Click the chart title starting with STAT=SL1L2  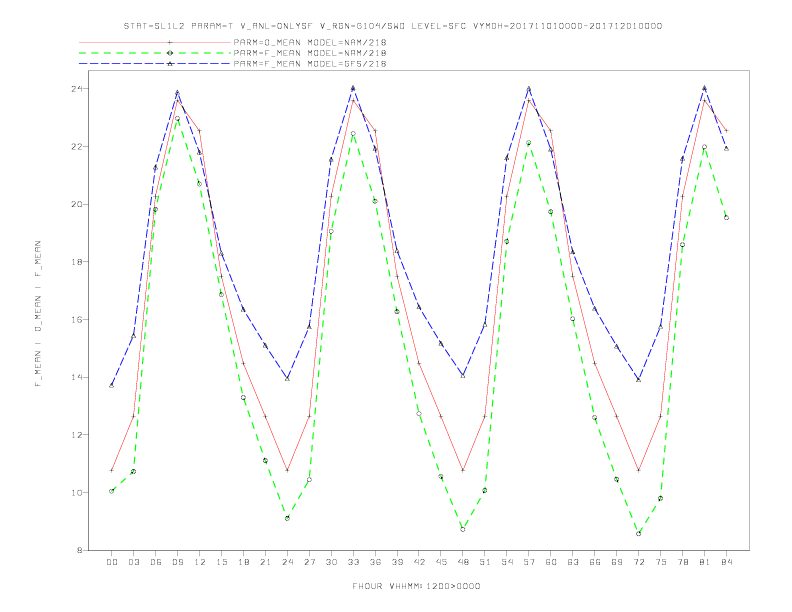392,26
